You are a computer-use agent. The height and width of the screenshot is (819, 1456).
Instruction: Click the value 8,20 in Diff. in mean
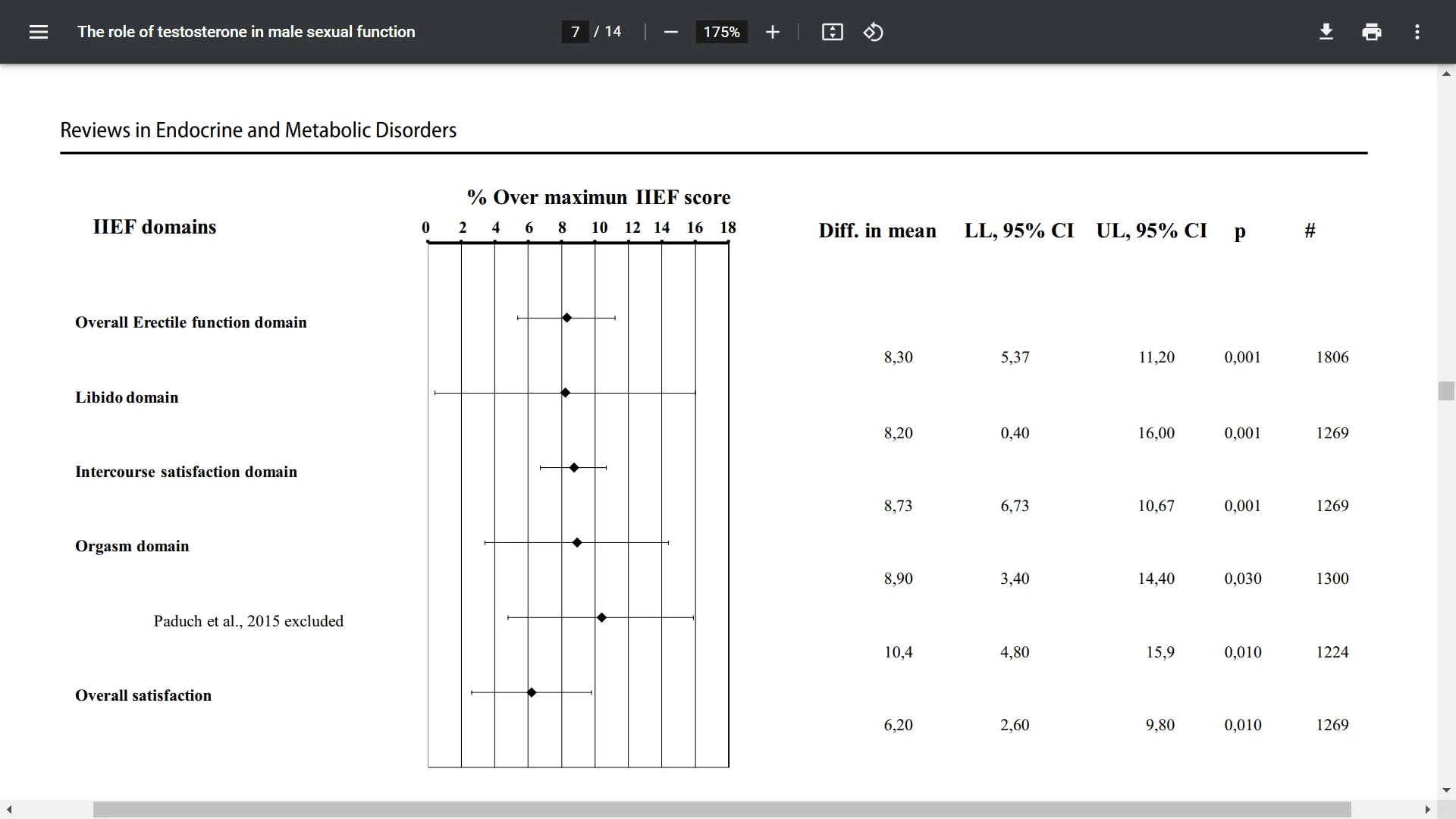tap(898, 433)
